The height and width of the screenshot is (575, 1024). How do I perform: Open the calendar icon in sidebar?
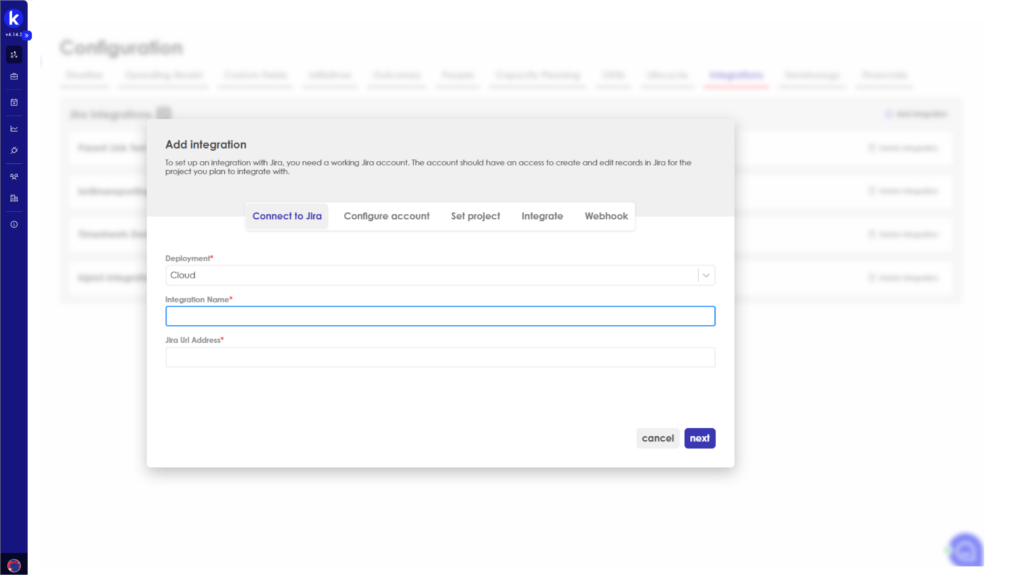[14, 102]
